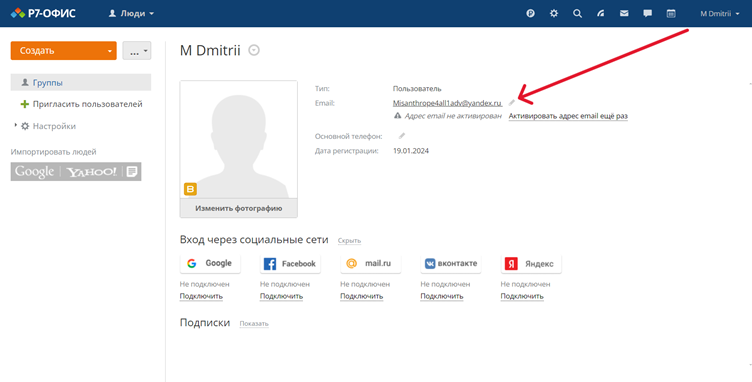Viewport: 752px width, 382px height.
Task: Open the chat bubble icon
Action: pyautogui.click(x=647, y=13)
